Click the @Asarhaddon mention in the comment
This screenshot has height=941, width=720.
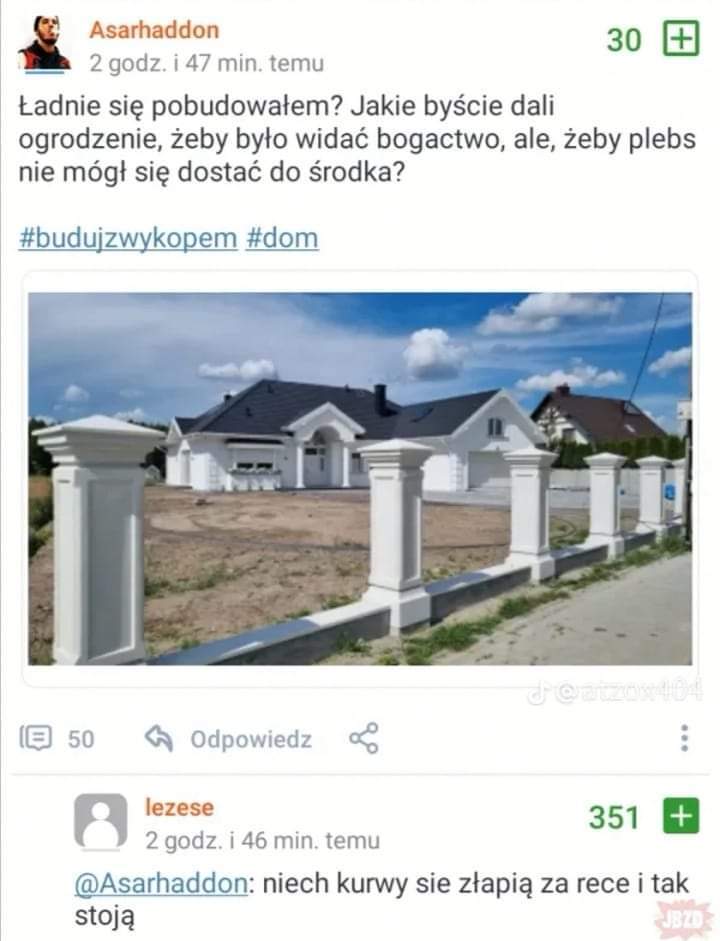tap(161, 884)
